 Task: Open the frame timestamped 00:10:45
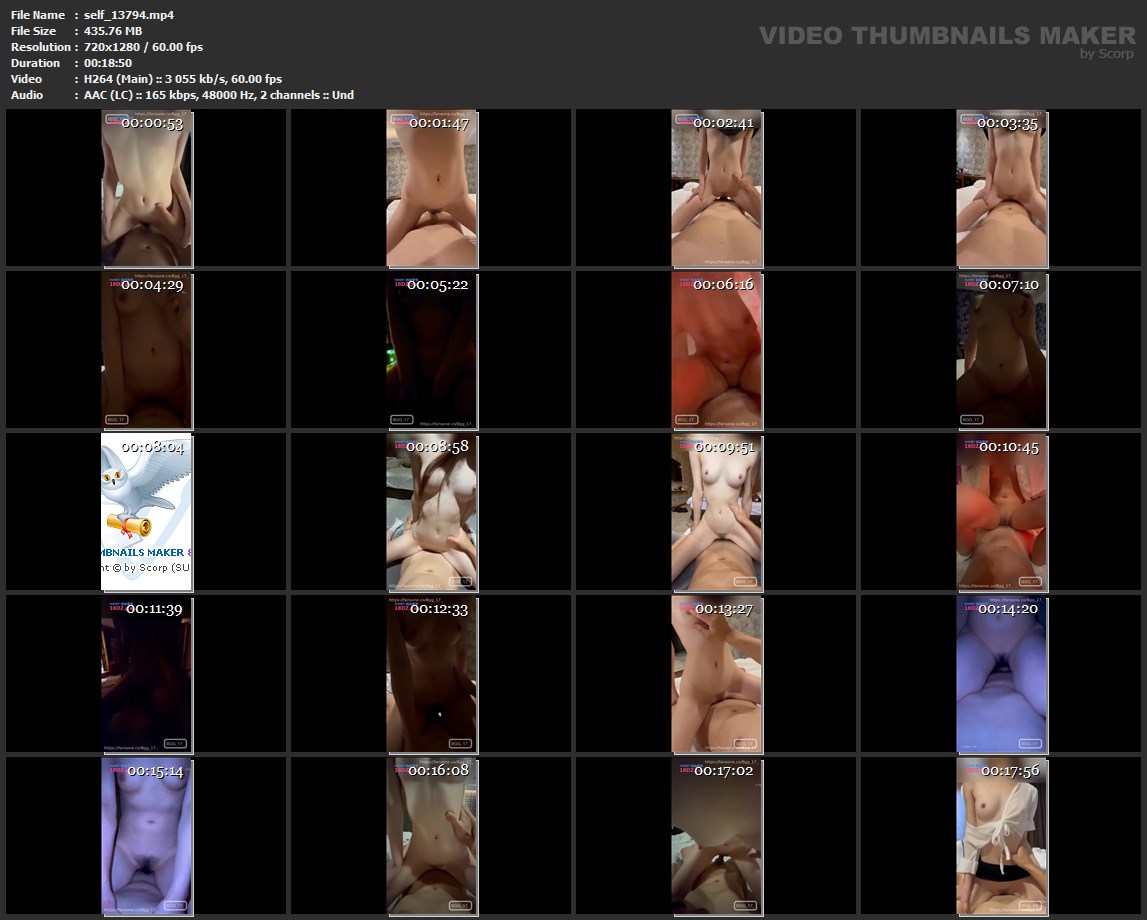(1001, 512)
